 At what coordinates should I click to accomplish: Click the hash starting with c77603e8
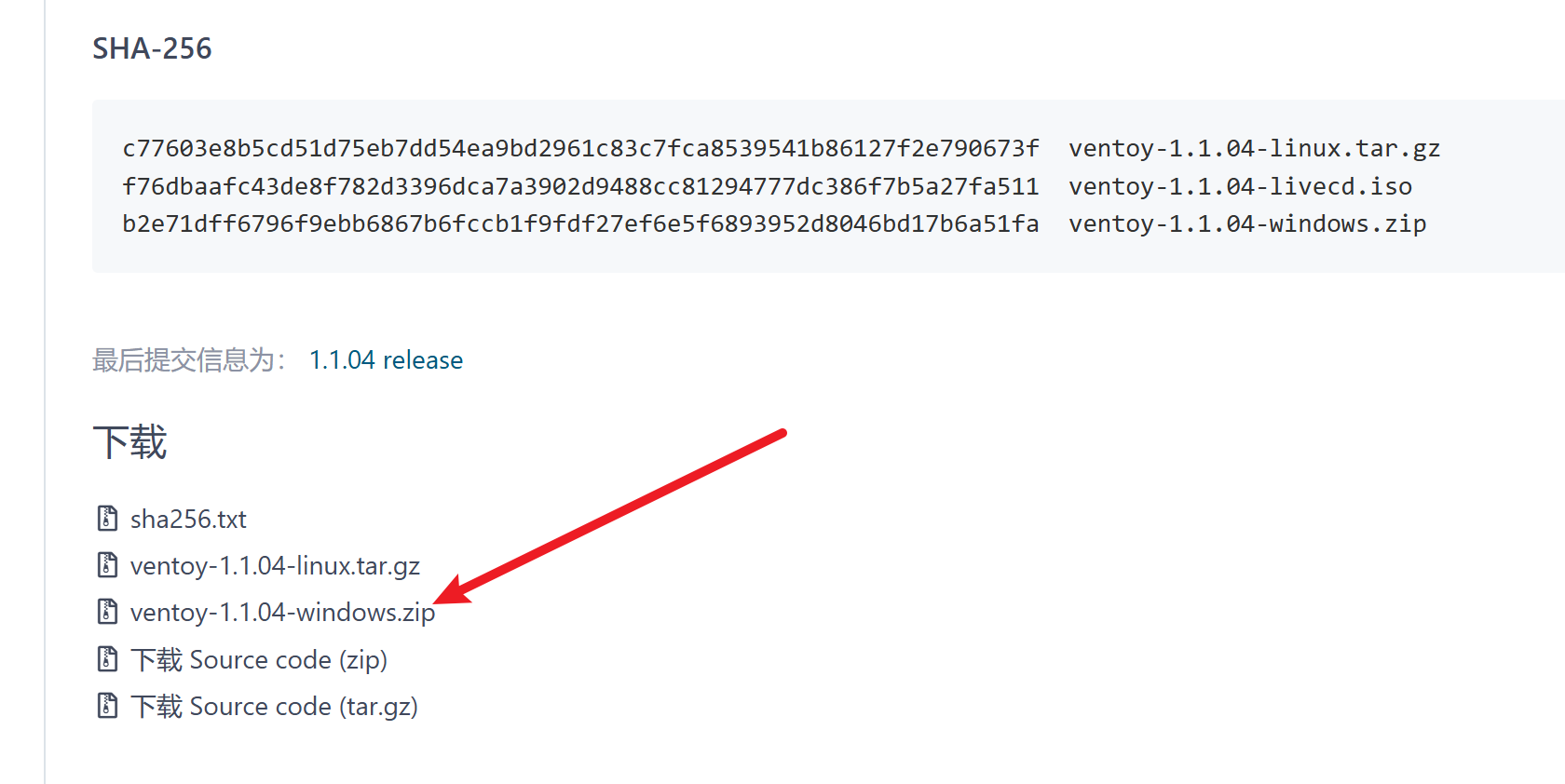pos(580,148)
